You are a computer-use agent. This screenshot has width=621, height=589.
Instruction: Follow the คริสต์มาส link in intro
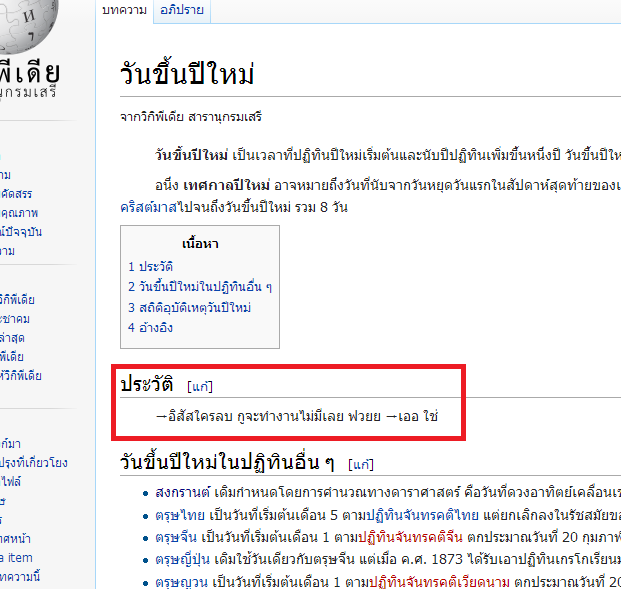pyautogui.click(x=149, y=207)
